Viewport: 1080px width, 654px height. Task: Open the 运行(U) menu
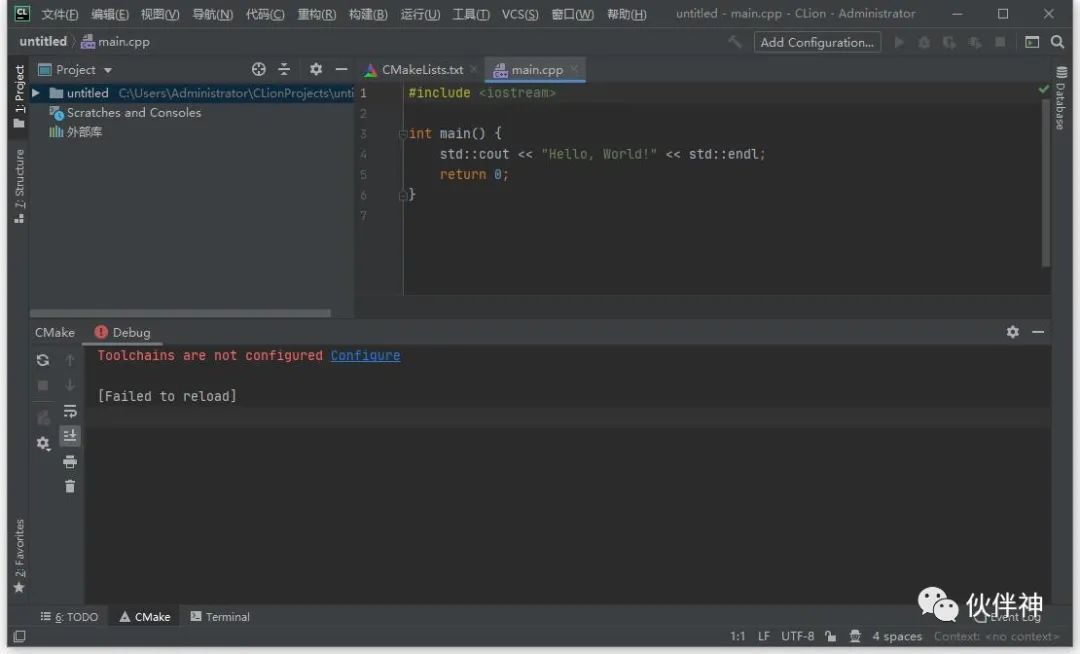tap(420, 14)
